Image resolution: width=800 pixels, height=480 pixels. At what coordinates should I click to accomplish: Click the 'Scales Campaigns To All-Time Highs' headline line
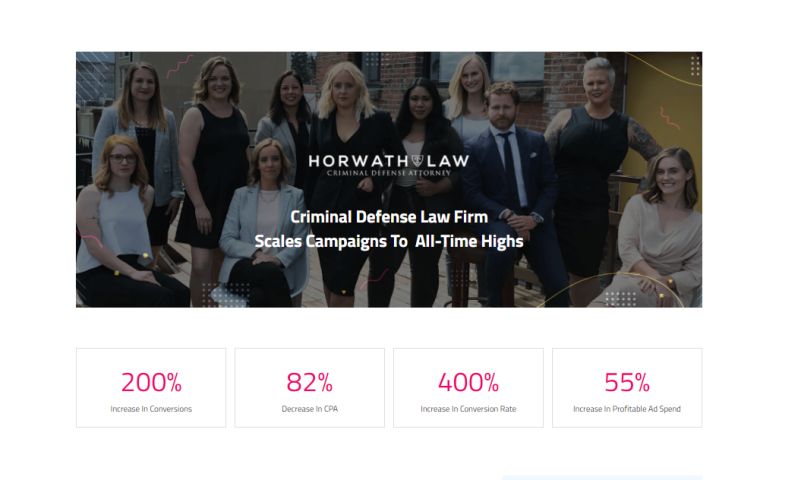click(389, 241)
